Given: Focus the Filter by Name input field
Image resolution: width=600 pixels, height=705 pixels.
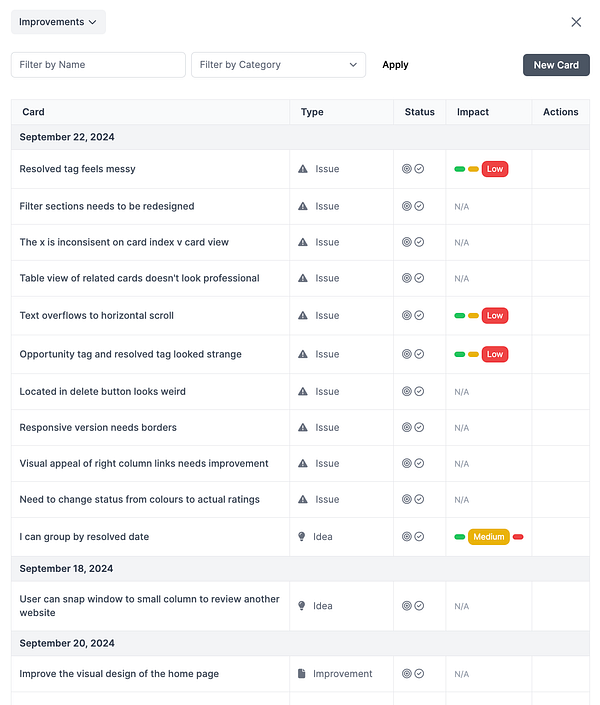Looking at the screenshot, I should pos(98,65).
